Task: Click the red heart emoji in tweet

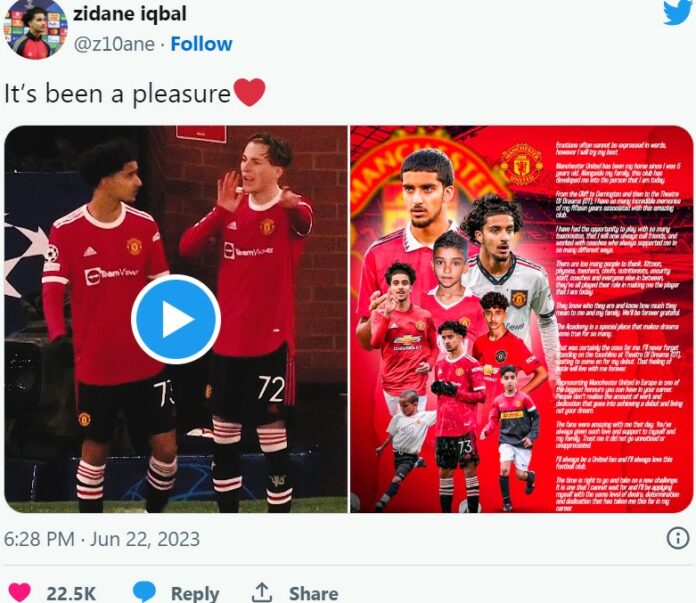Action: tap(249, 92)
